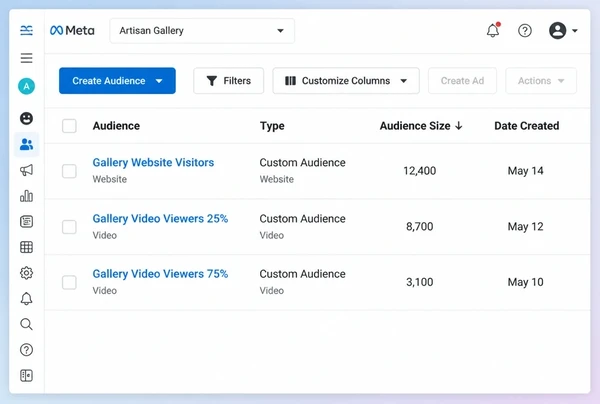This screenshot has height=404, width=600.
Task: Click the Audience column header
Action: [x=116, y=126]
